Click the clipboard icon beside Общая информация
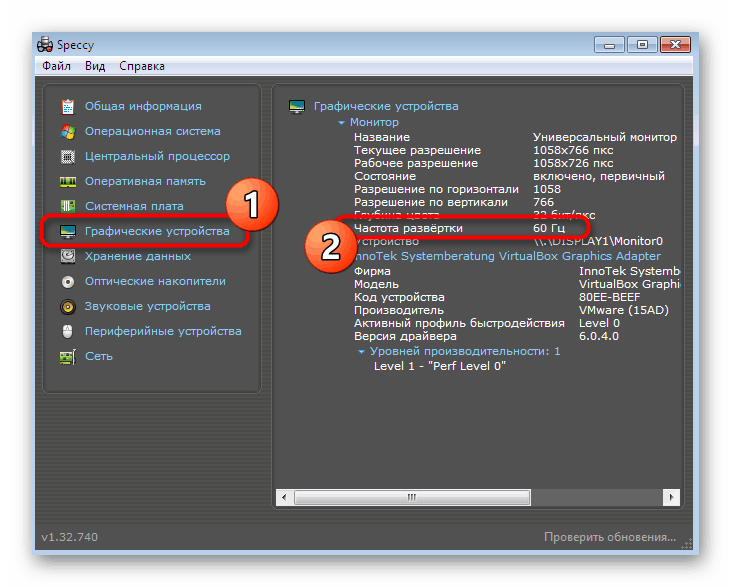The width and height of the screenshot is (731, 587). [68, 107]
